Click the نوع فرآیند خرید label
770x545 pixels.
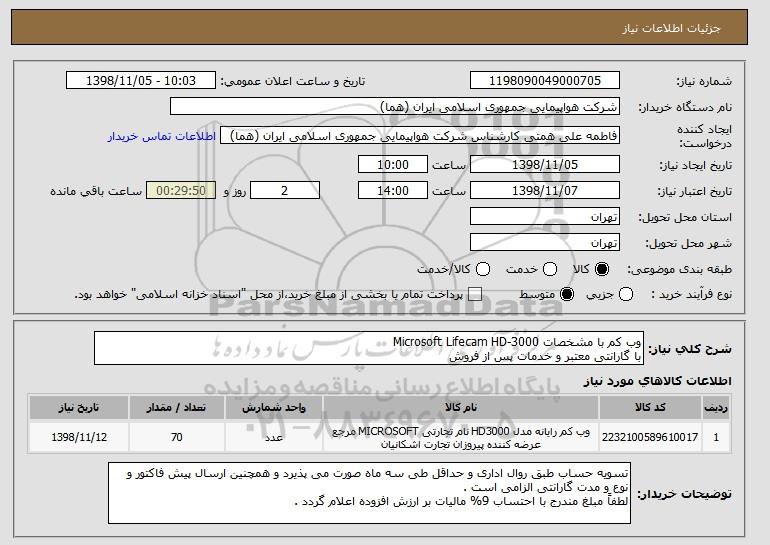click(691, 295)
